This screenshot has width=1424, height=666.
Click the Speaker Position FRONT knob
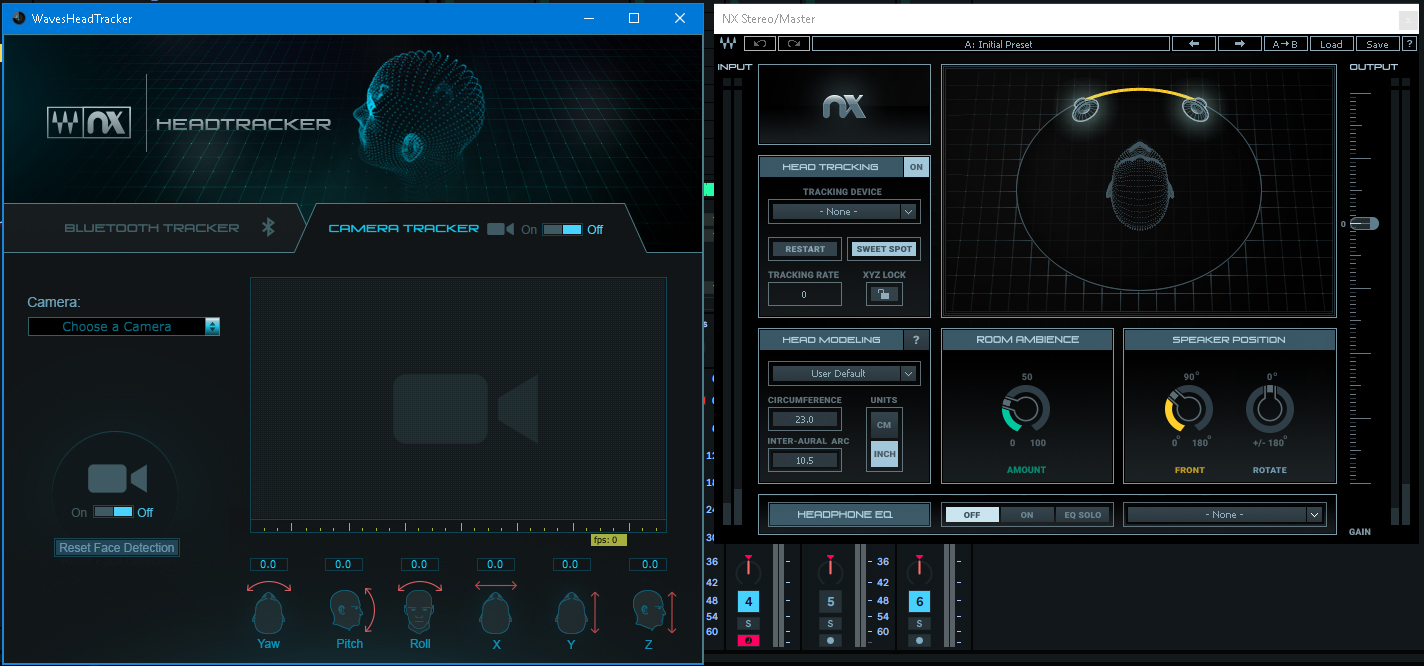[x=1189, y=411]
